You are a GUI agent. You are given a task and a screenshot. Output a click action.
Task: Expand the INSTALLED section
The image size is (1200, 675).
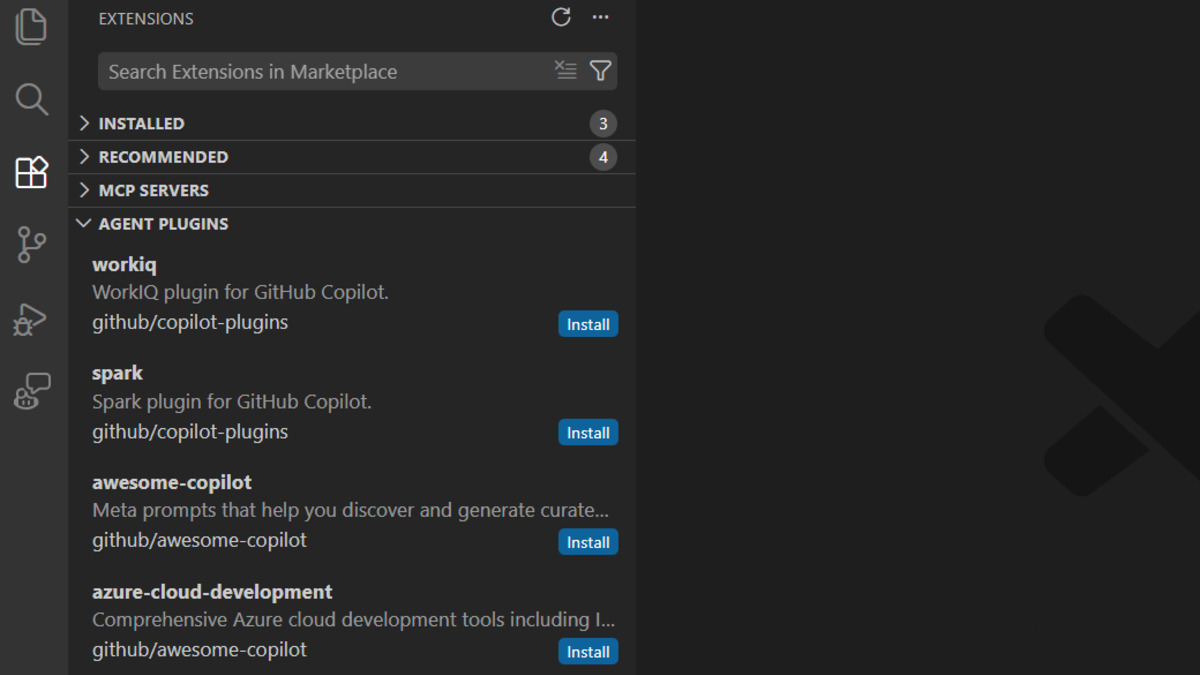(141, 123)
